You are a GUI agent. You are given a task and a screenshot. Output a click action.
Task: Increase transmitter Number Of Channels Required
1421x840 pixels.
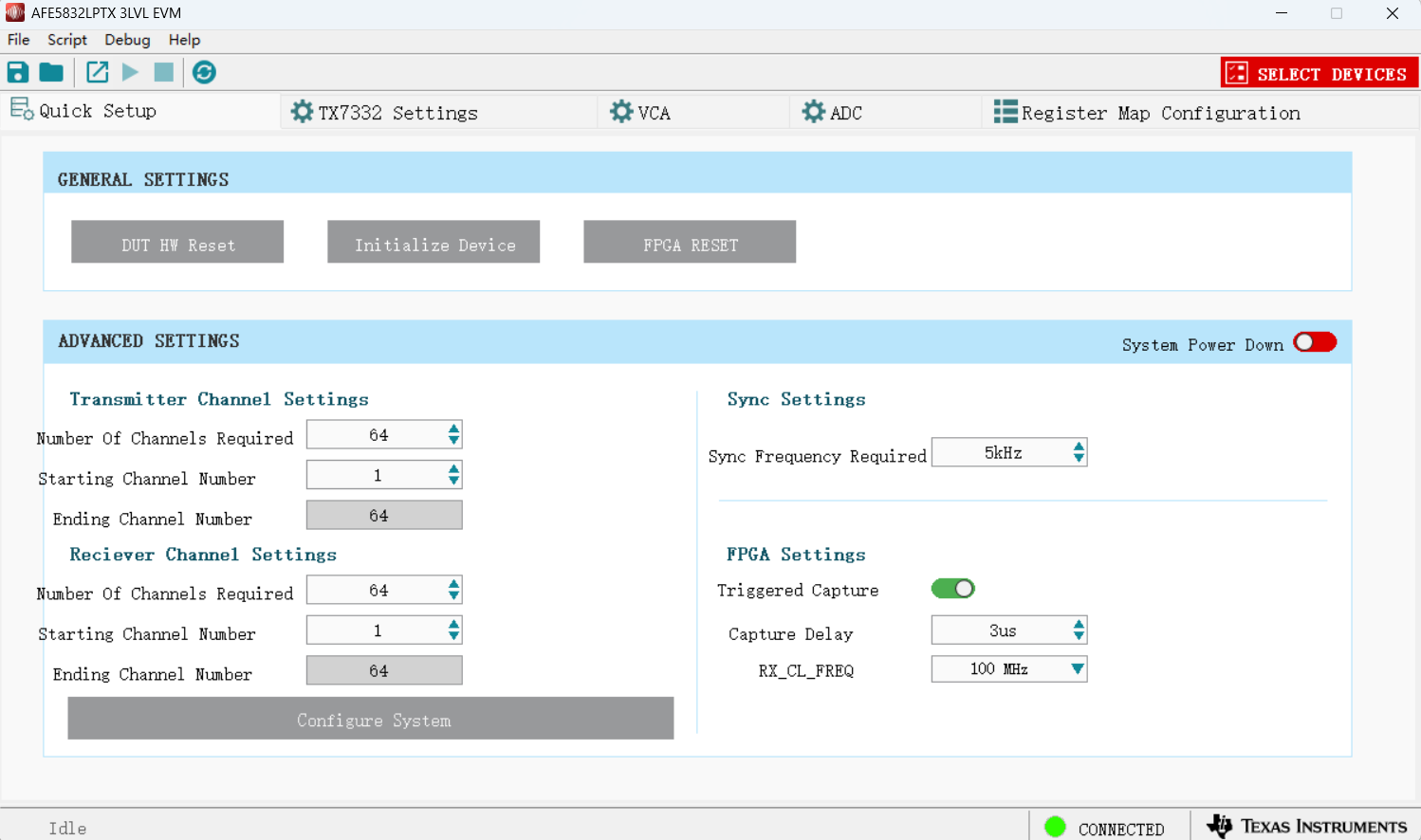coord(454,429)
